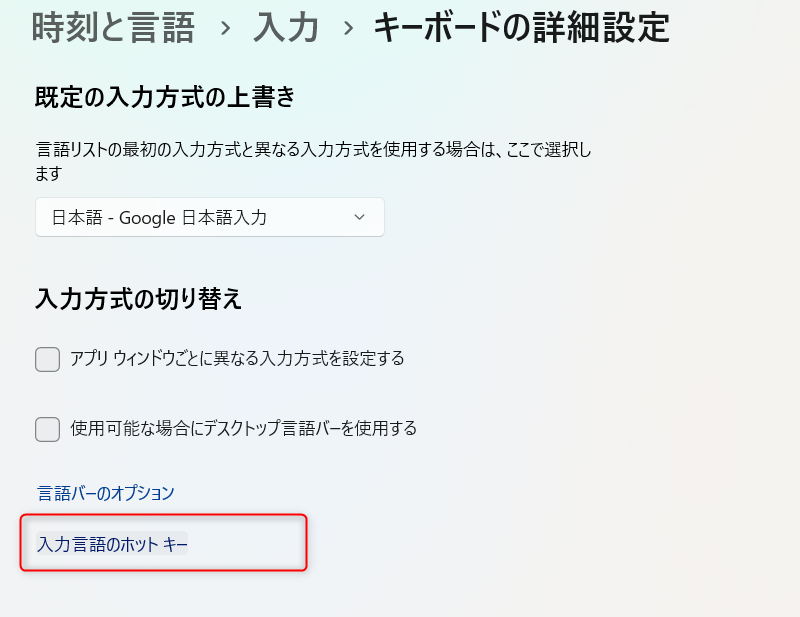This screenshot has height=617, width=800.
Task: Click the chevron after 時刻と言語 breadcrumb
Action: click(225, 29)
